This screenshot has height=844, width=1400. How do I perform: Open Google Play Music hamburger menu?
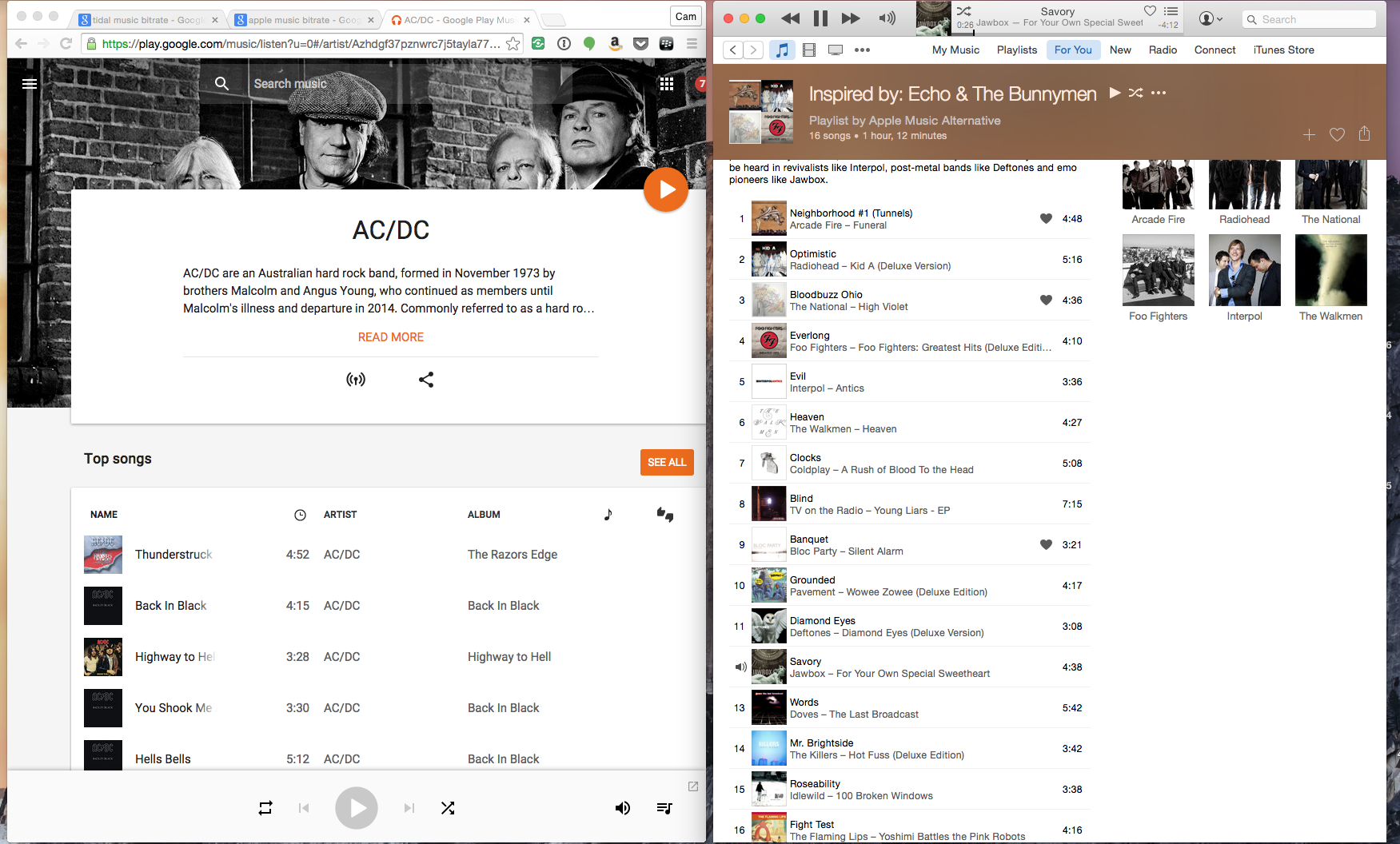click(x=30, y=84)
